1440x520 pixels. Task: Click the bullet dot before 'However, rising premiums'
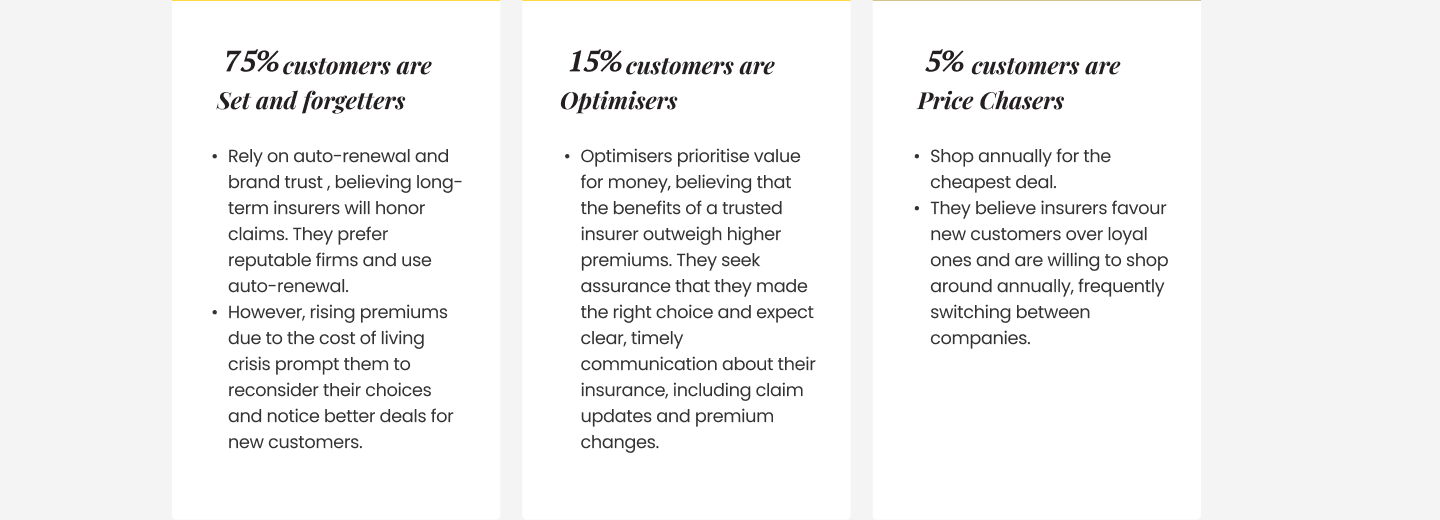click(x=215, y=313)
